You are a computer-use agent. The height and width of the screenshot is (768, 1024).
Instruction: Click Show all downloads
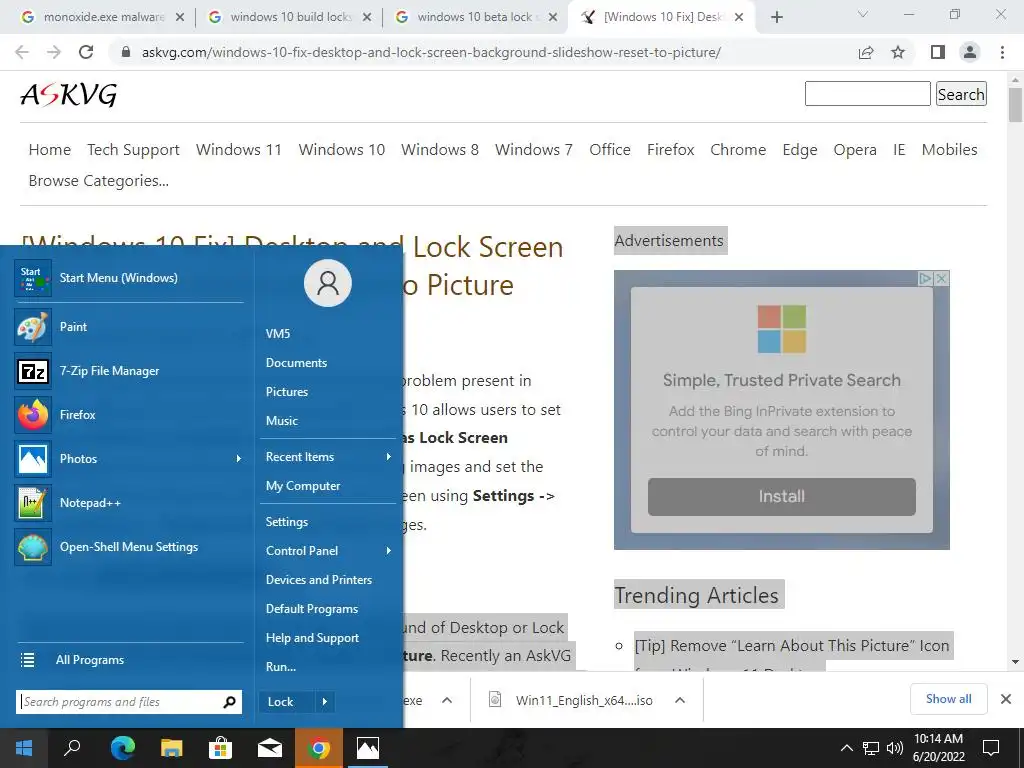coord(948,699)
